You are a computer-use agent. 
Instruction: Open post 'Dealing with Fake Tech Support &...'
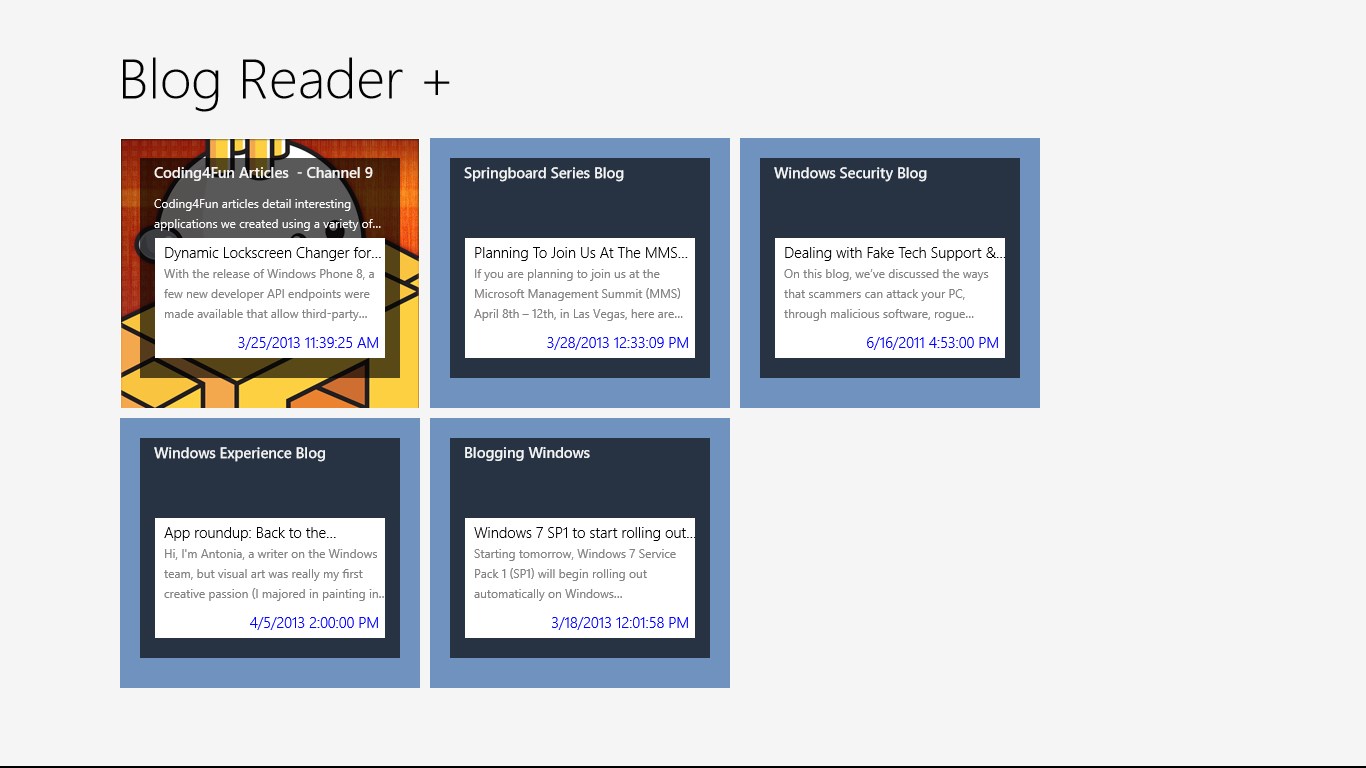coord(894,253)
